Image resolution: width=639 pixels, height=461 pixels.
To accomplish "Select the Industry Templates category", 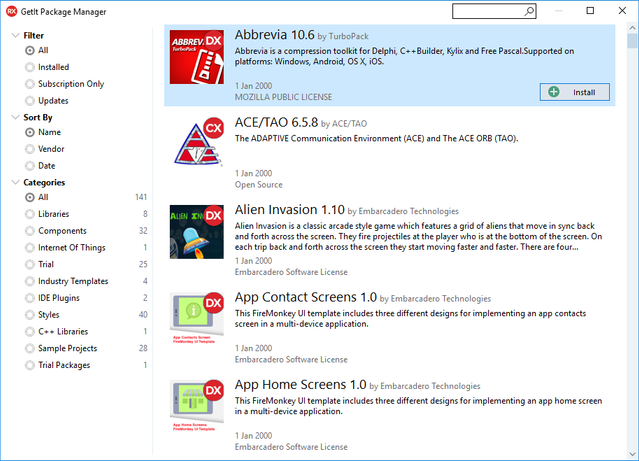I will (30, 281).
